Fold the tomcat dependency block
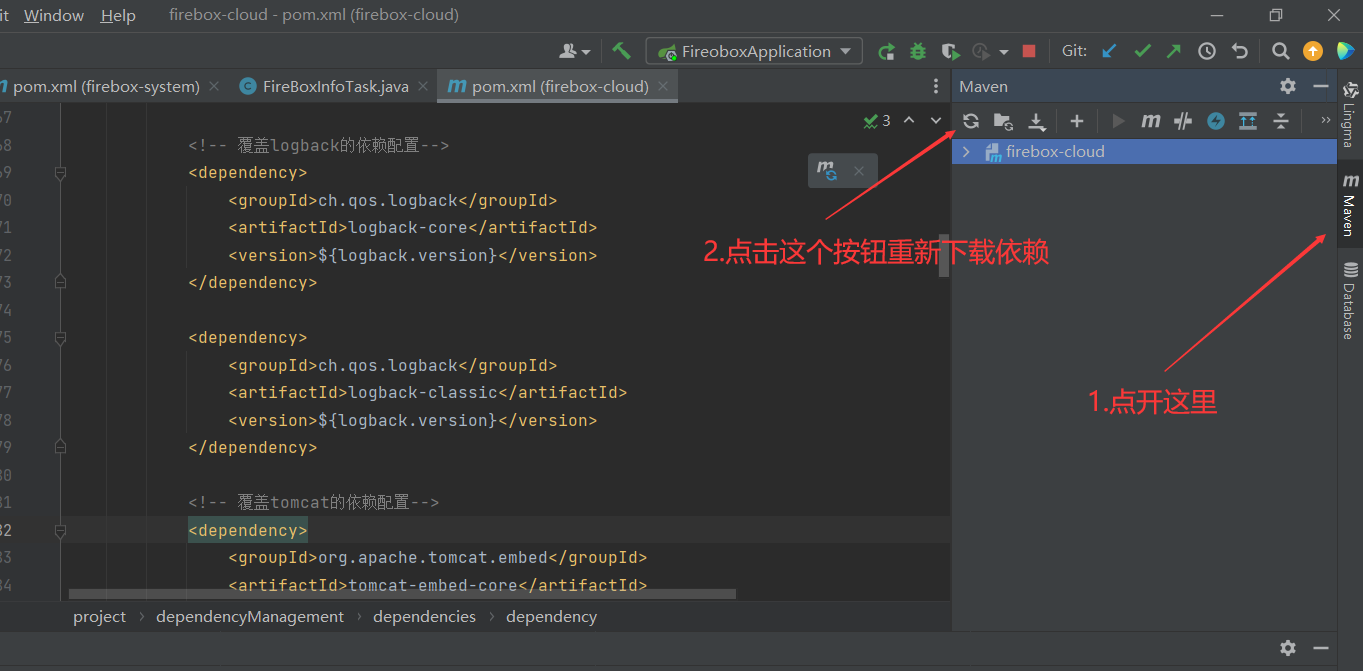Viewport: 1363px width, 671px height. [60, 530]
